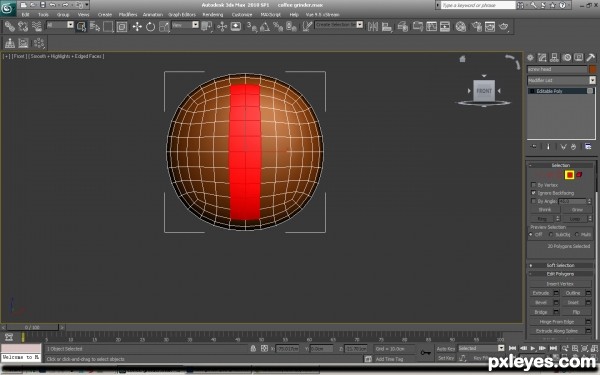
Task: Open the Material Editor icon
Action: pos(461,26)
